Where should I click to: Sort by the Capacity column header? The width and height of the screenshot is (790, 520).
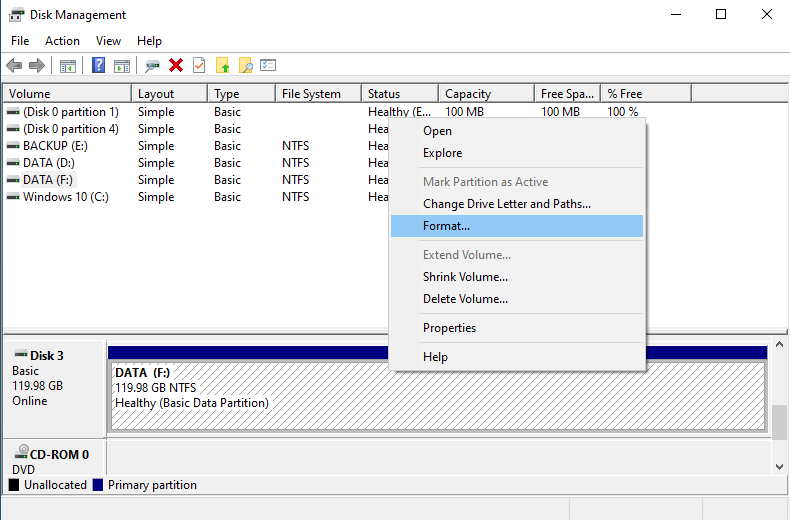click(487, 94)
